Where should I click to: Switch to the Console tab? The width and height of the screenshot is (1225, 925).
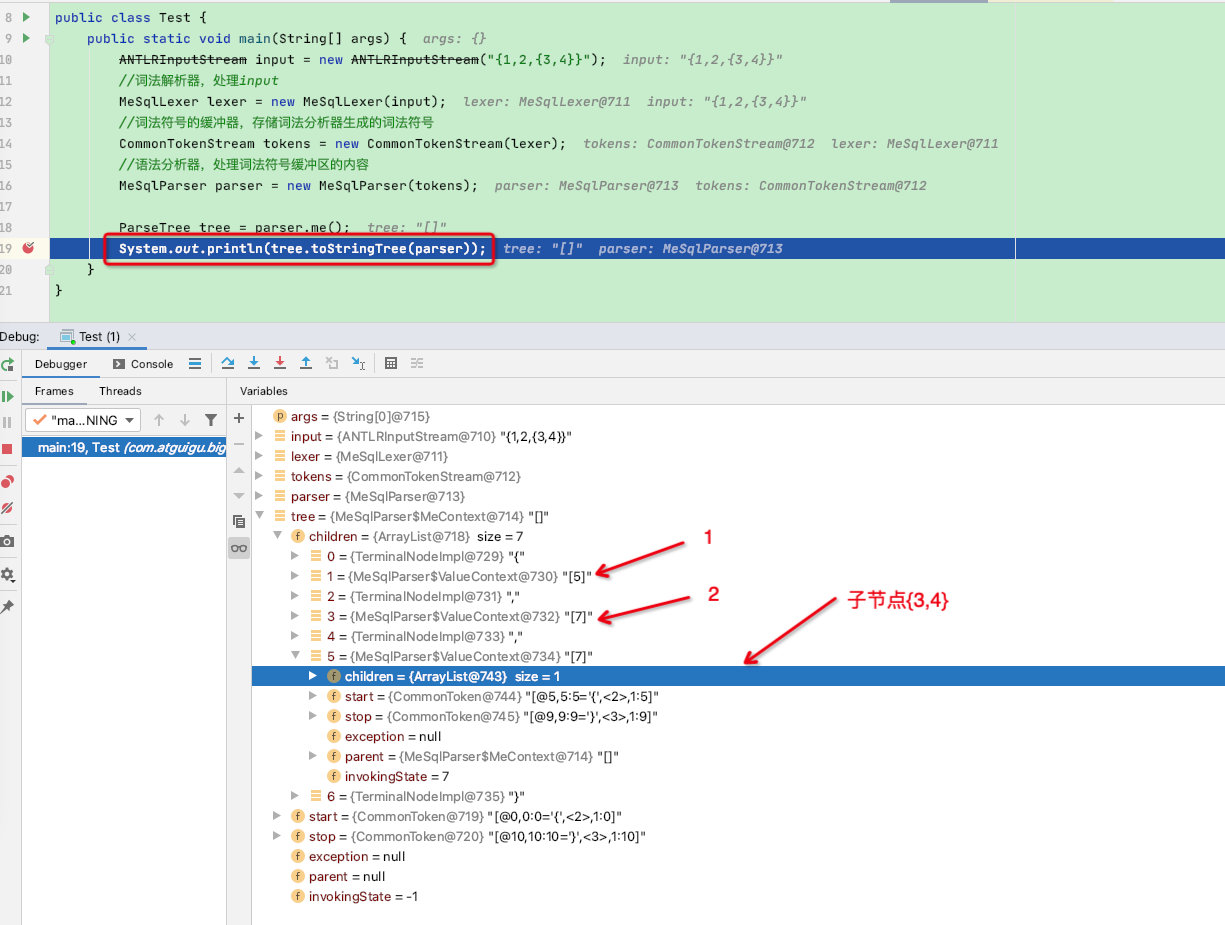tap(143, 364)
